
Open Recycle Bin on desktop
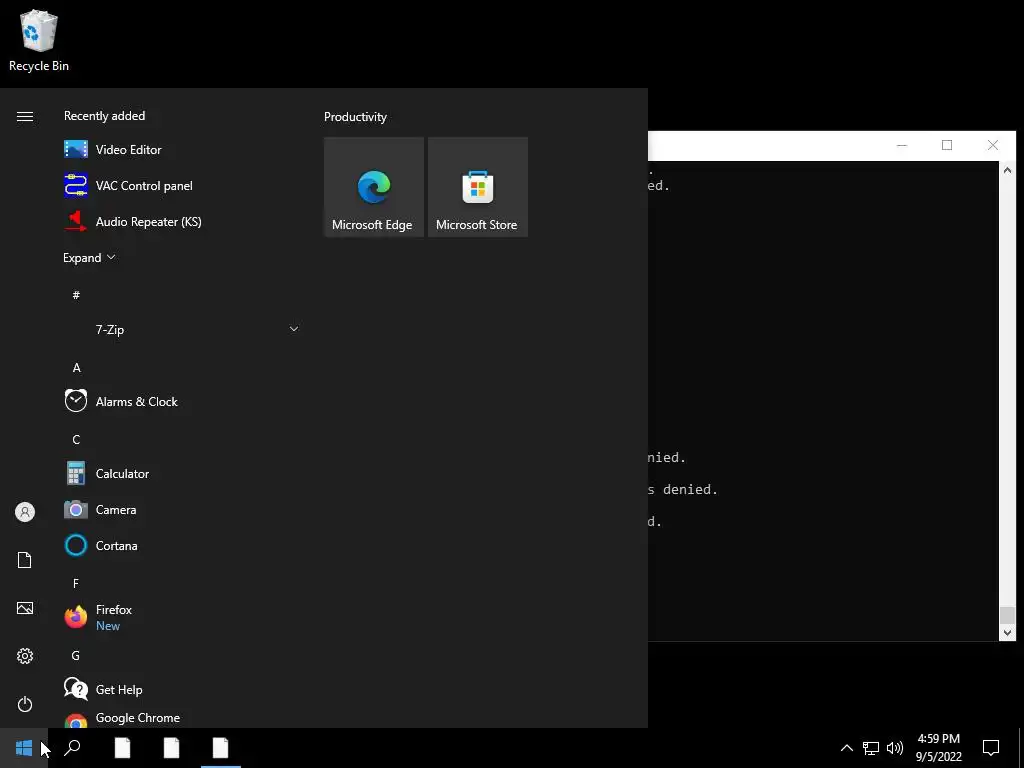(x=39, y=40)
